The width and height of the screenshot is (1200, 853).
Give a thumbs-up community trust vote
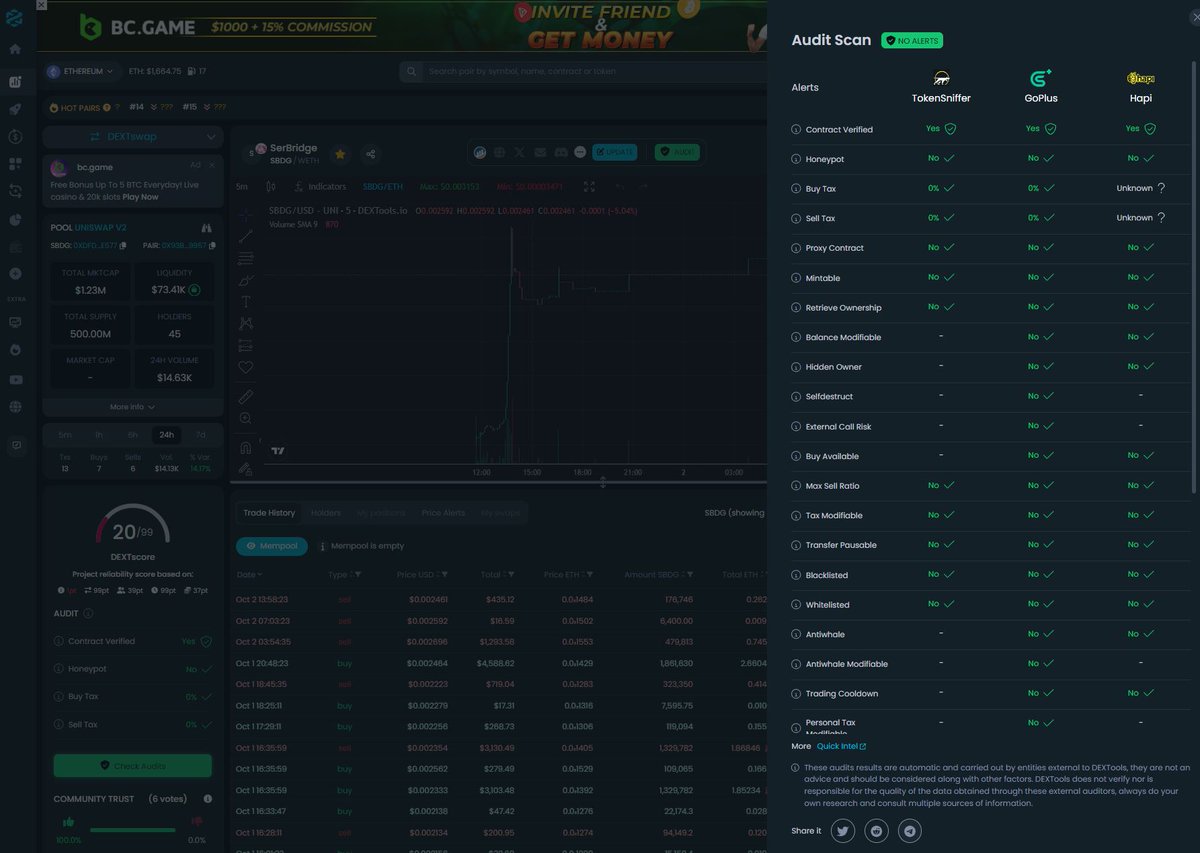click(x=69, y=822)
